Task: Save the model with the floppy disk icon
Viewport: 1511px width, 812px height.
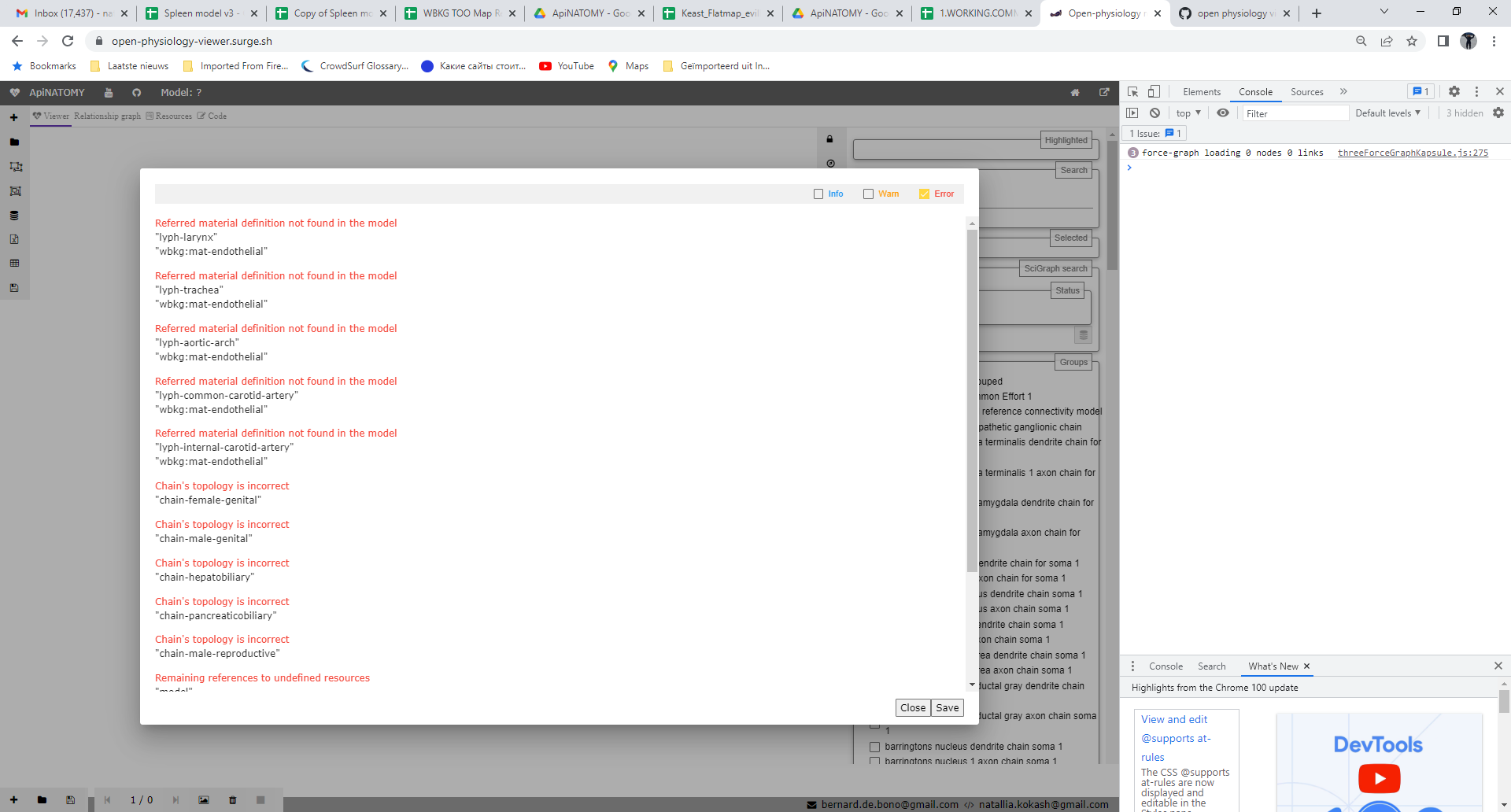Action: click(14, 288)
